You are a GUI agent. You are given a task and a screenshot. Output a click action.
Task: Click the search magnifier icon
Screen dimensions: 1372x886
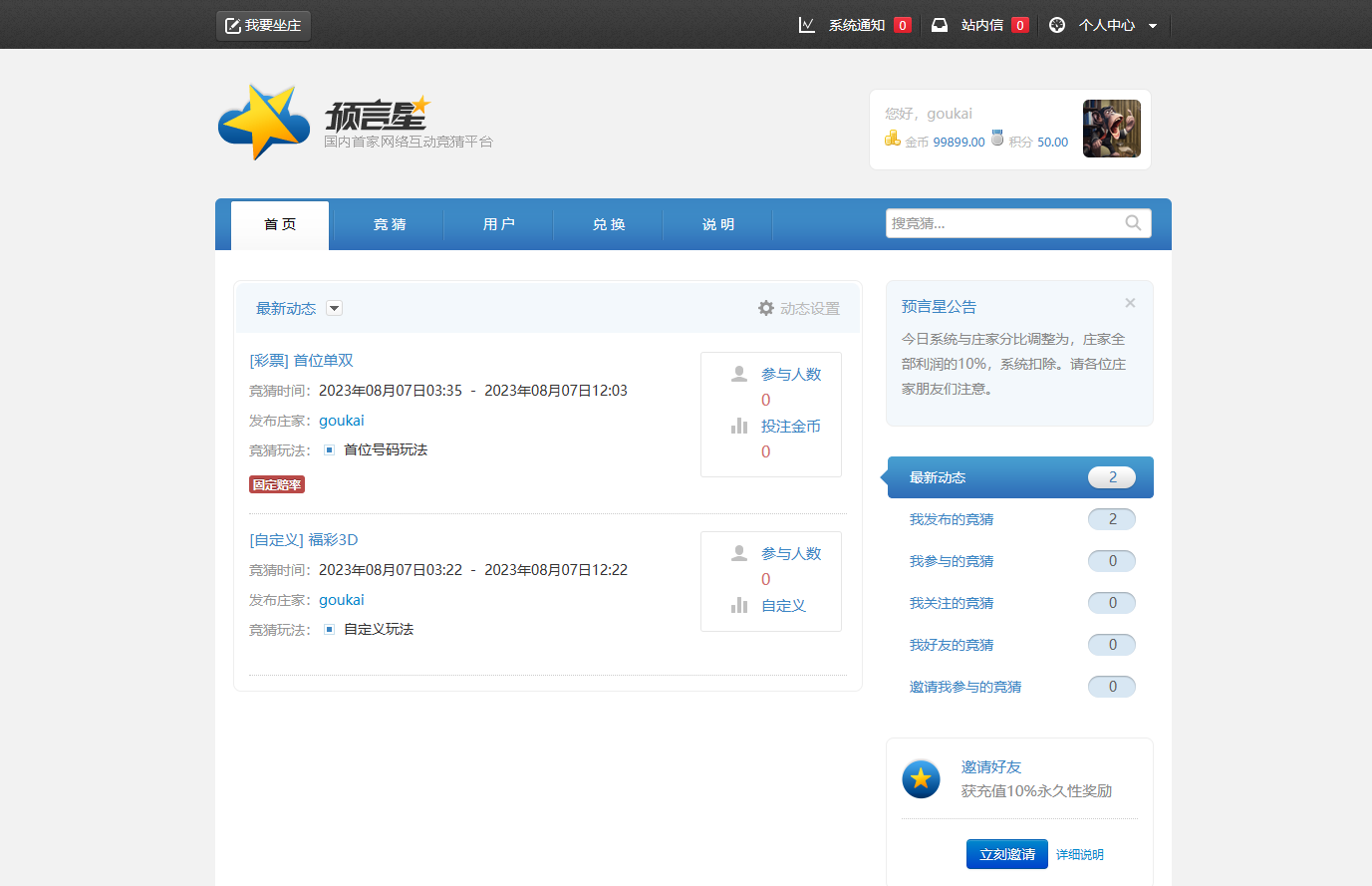pyautogui.click(x=1133, y=223)
